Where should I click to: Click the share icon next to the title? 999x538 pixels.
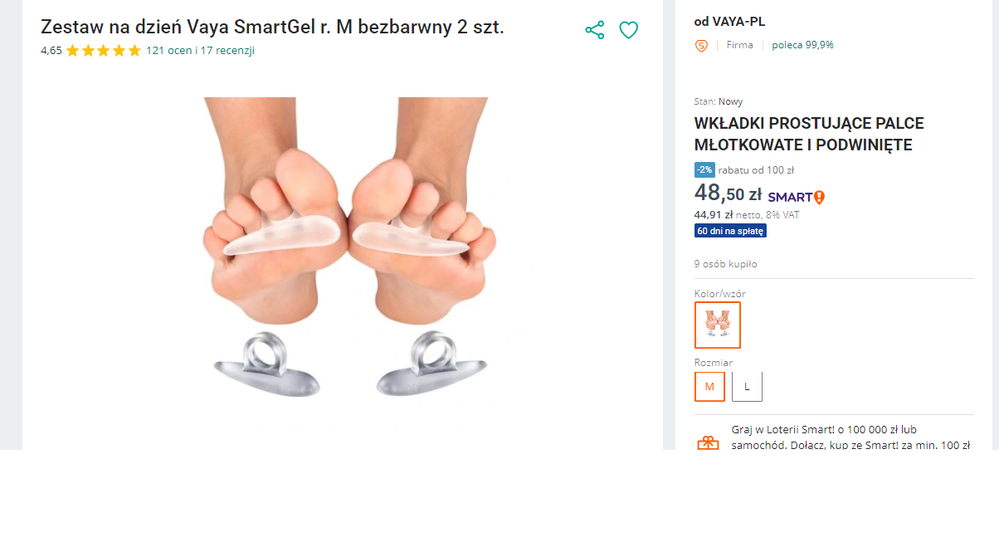tap(595, 30)
